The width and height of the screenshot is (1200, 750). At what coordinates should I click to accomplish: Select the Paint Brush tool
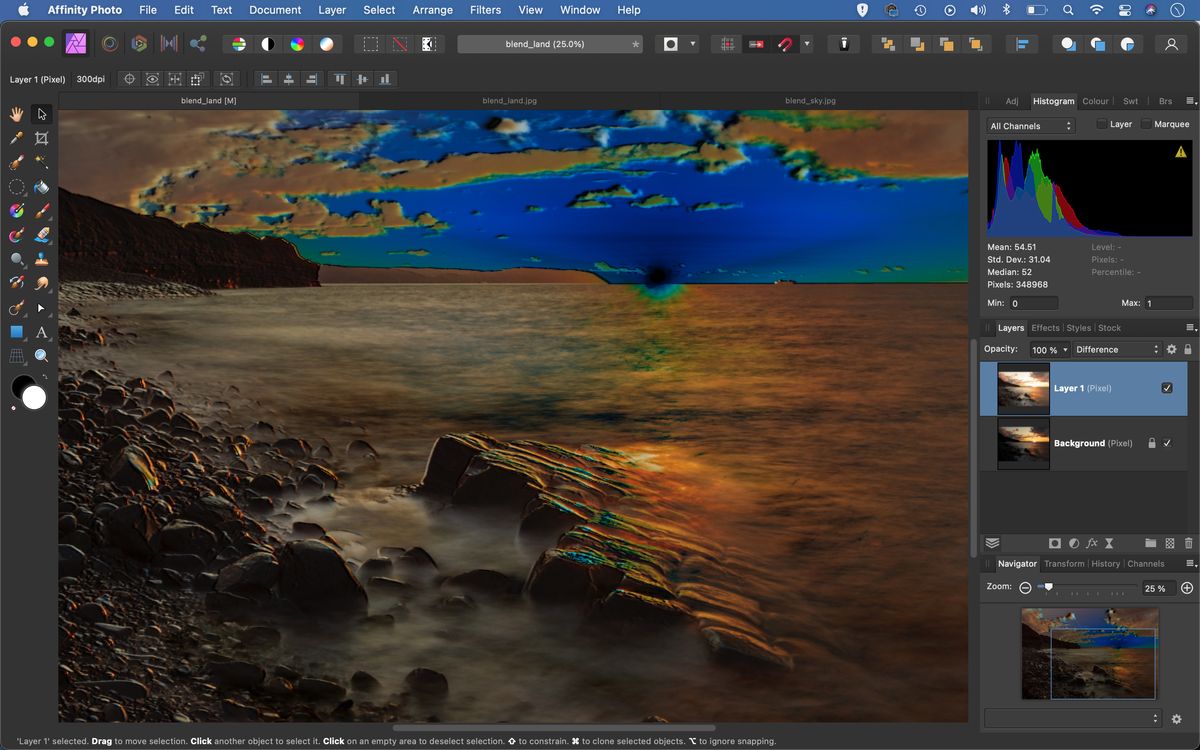42,210
